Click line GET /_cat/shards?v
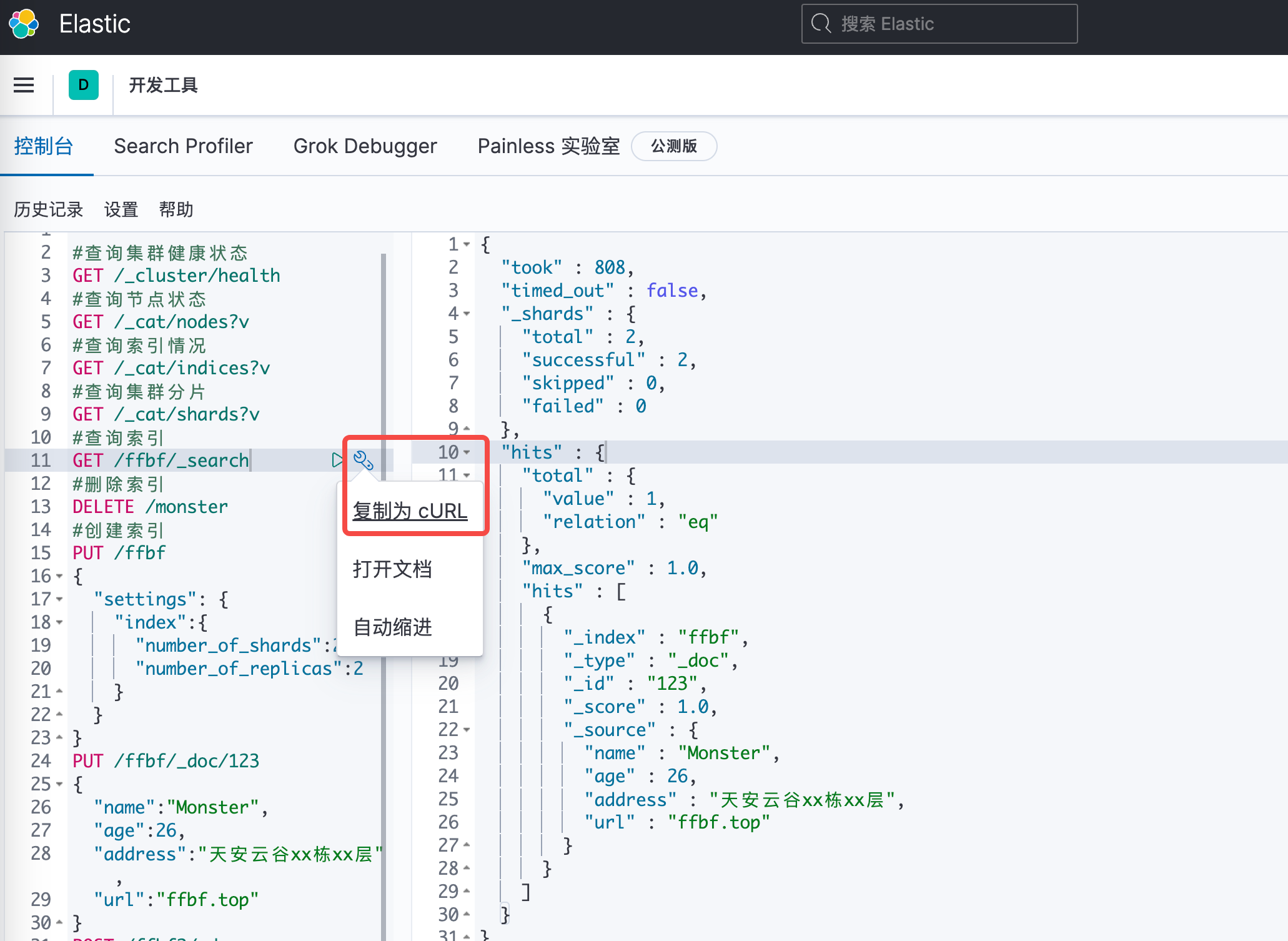This screenshot has width=1288, height=941. 166,414
